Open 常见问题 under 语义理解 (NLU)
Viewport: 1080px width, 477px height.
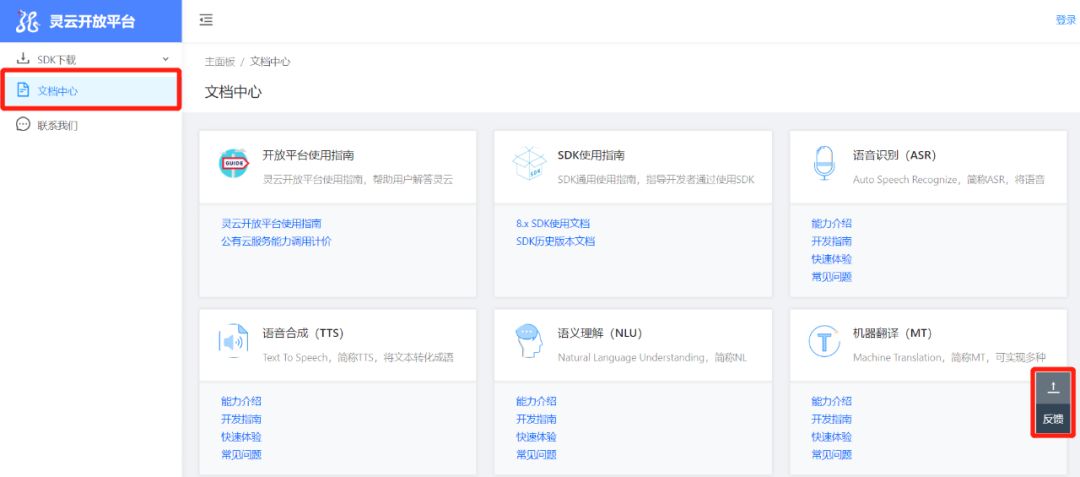coord(536,455)
